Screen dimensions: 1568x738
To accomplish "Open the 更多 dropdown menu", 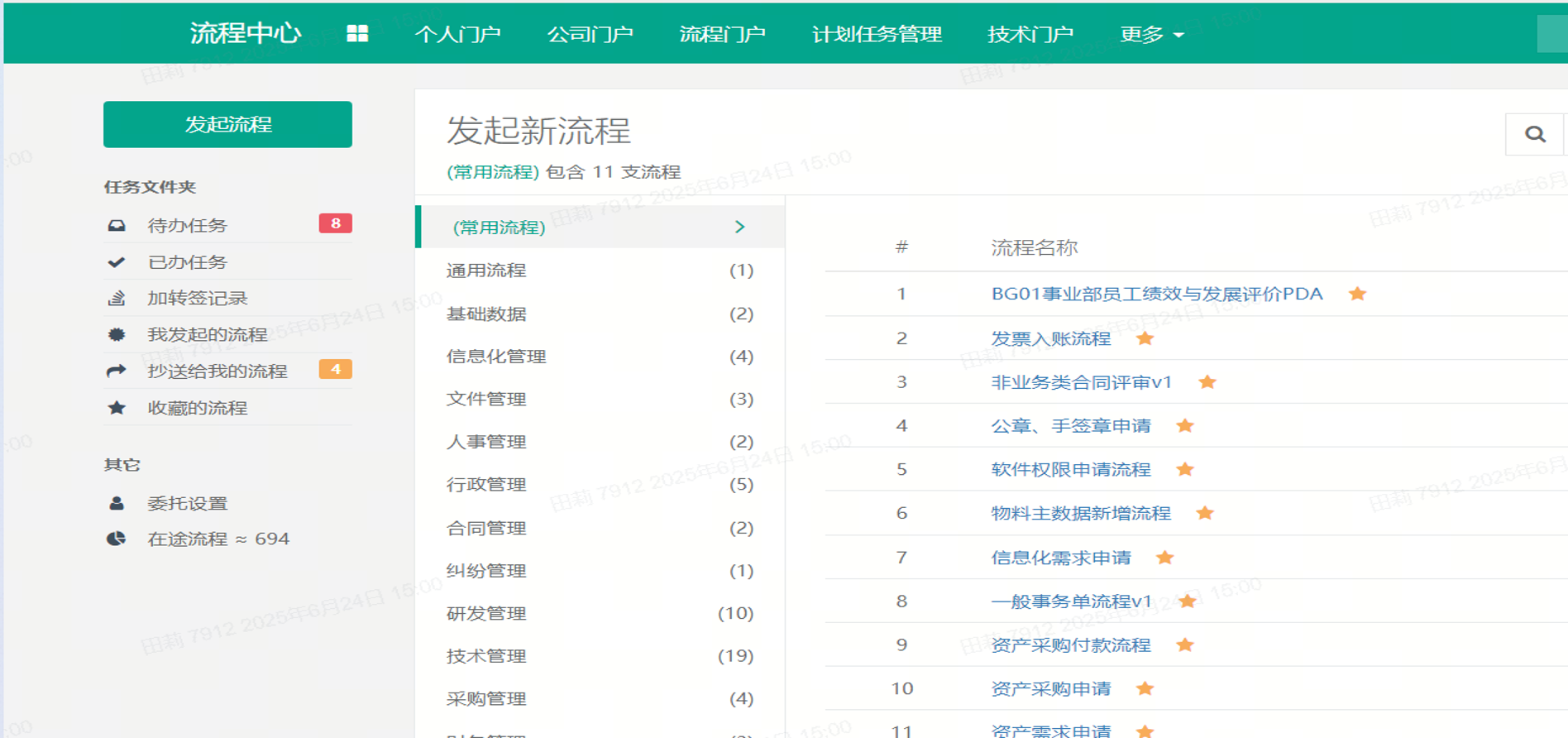I will tap(1151, 35).
